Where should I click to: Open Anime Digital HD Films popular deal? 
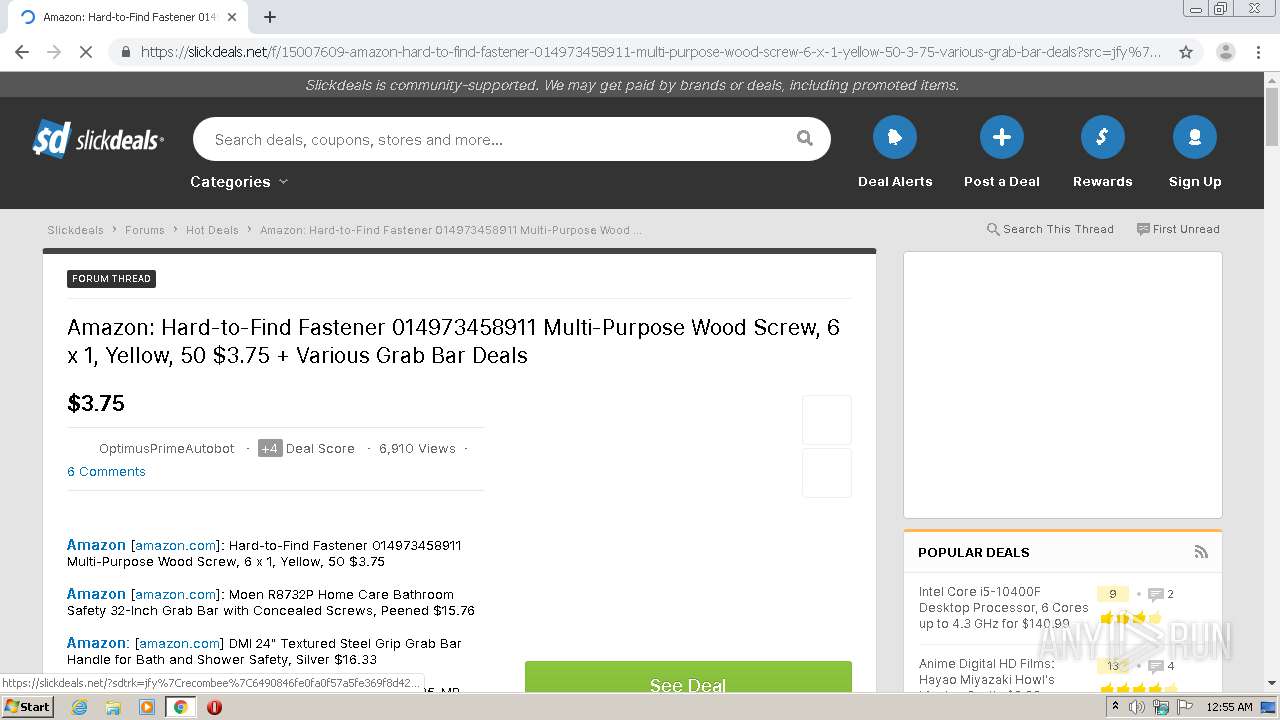tap(987, 675)
